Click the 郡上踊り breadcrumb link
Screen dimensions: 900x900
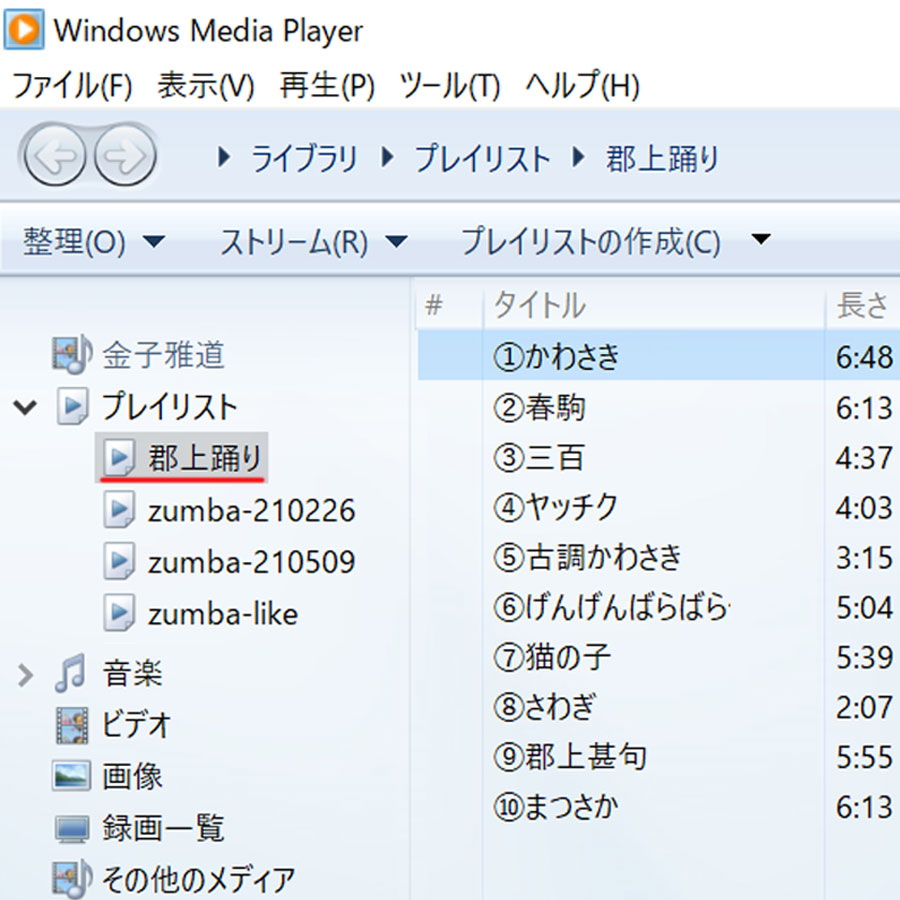(662, 158)
